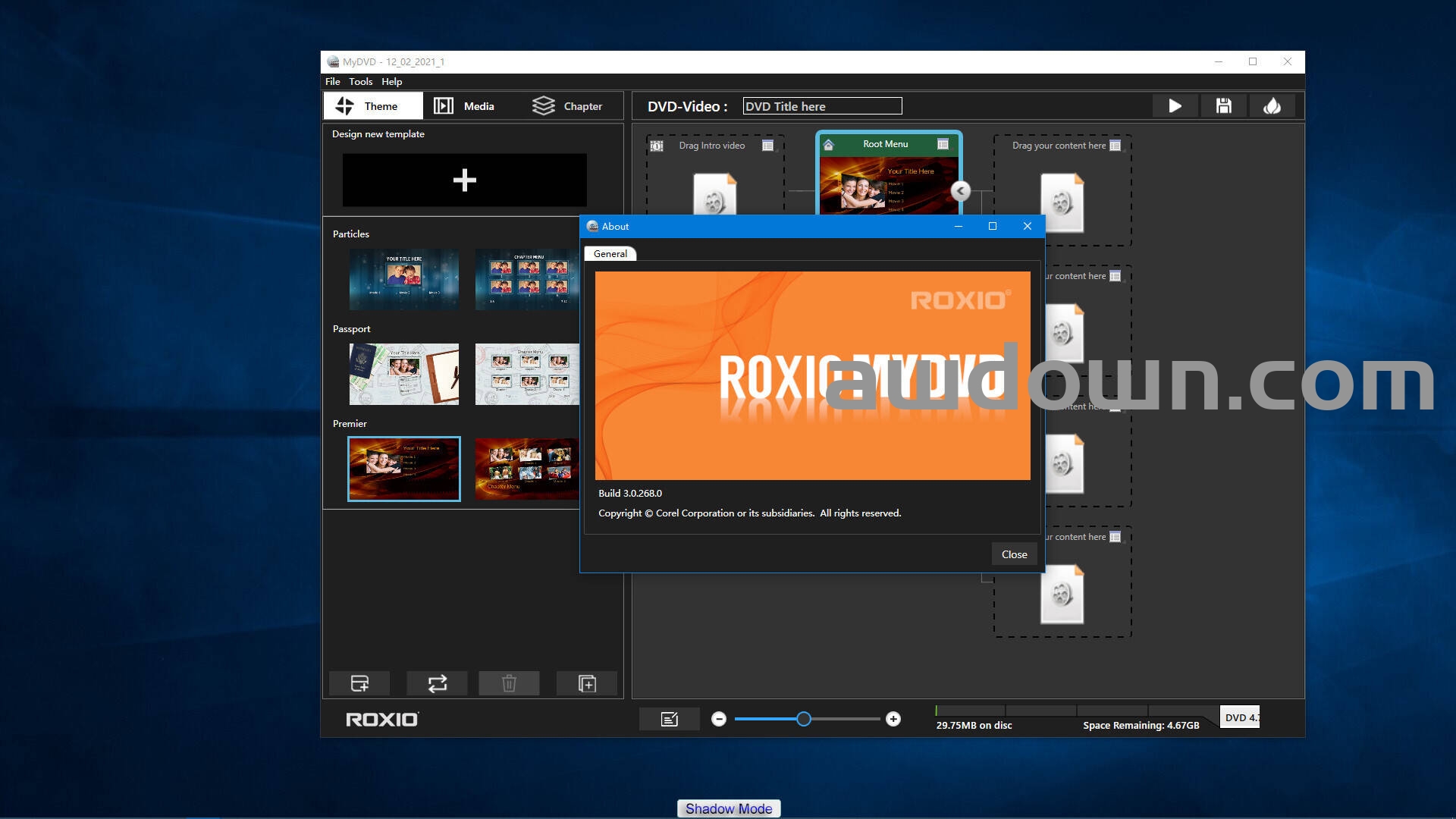Image resolution: width=1456 pixels, height=819 pixels.
Task: Click the zoom slider handle
Action: tap(804, 719)
